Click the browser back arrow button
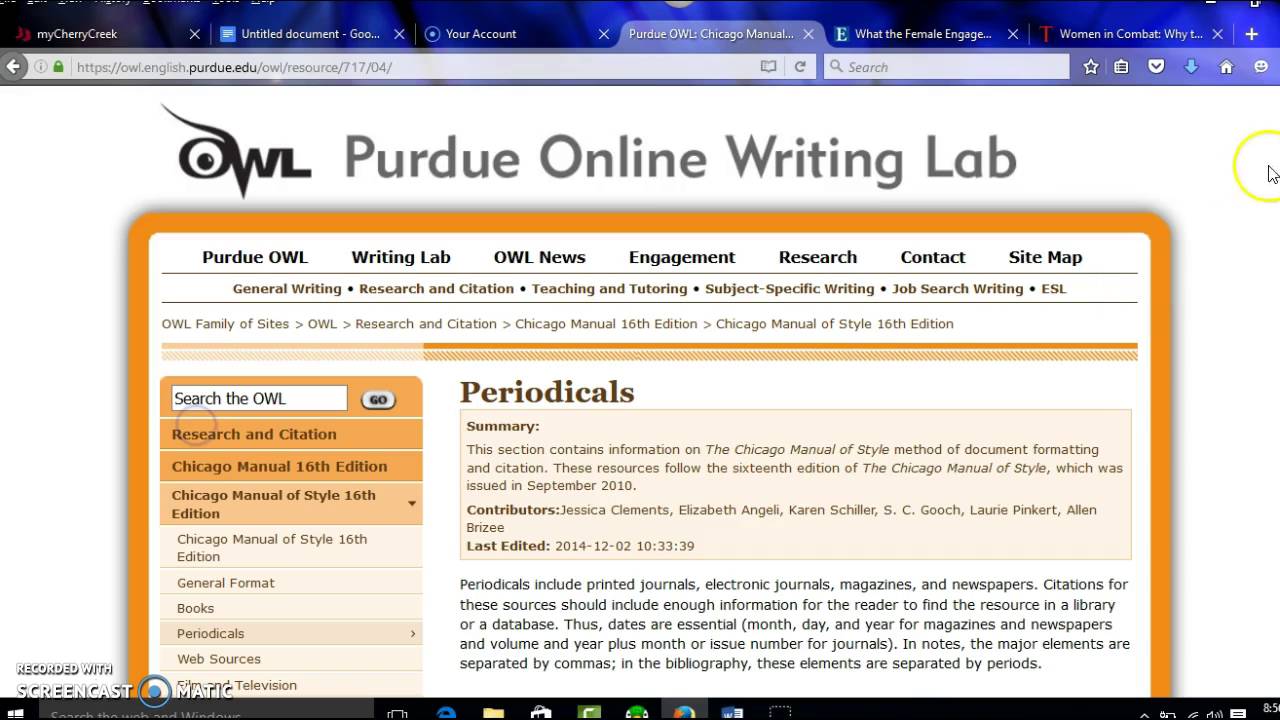 pyautogui.click(x=13, y=67)
